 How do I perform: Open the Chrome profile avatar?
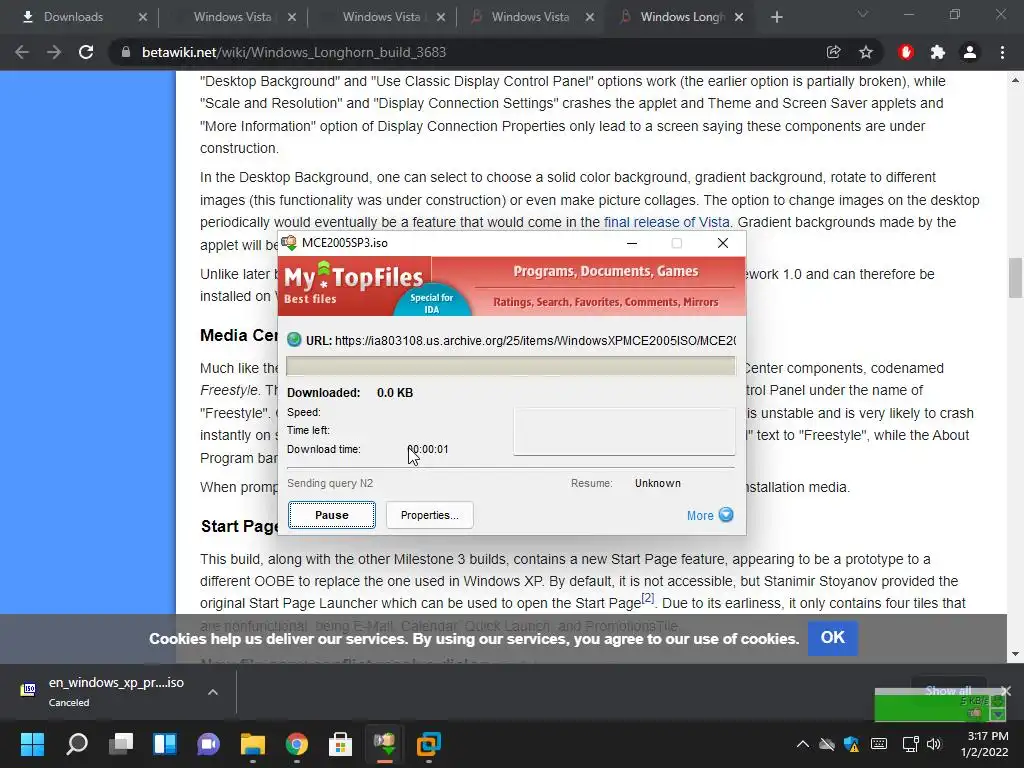click(x=970, y=52)
